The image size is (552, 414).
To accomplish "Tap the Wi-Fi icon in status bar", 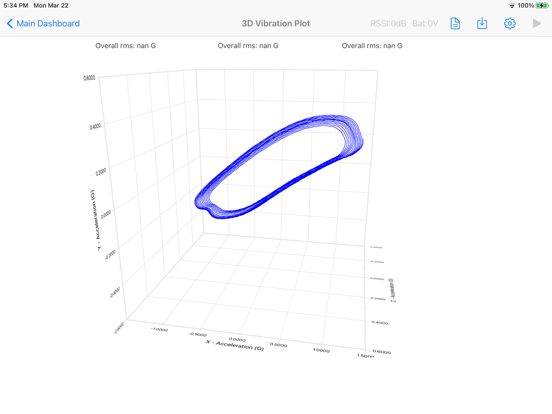I will [512, 6].
